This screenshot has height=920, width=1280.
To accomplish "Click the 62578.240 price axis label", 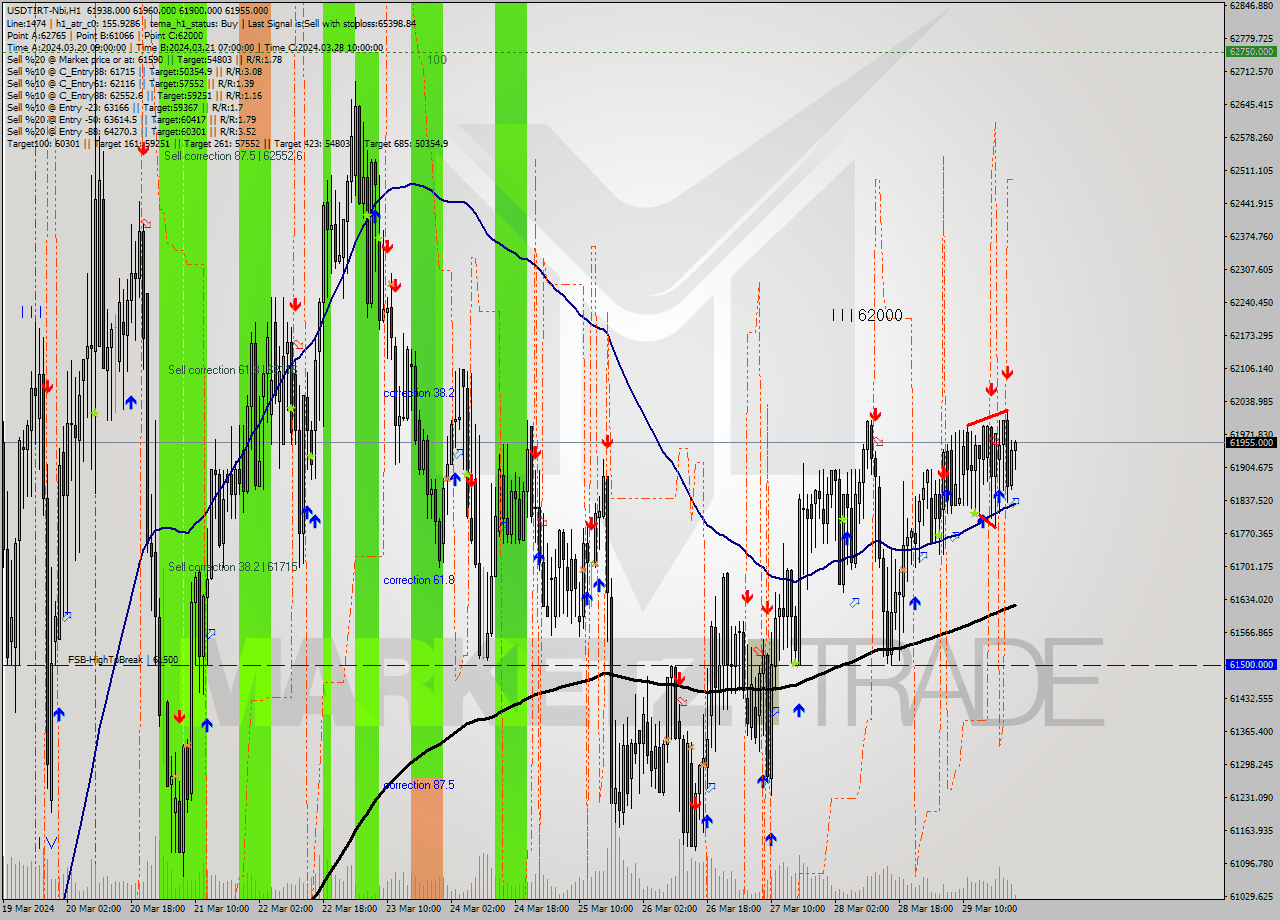I will (x=1251, y=137).
